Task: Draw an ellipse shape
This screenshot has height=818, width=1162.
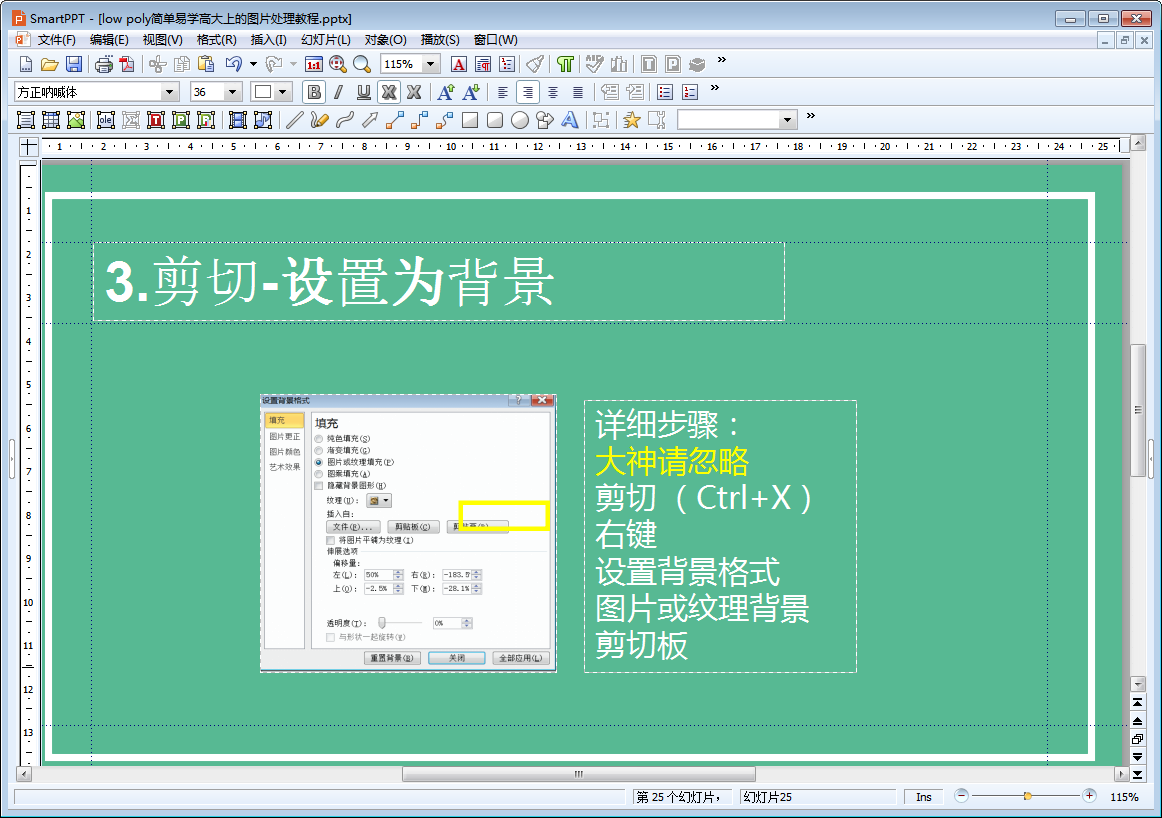Action: (520, 119)
